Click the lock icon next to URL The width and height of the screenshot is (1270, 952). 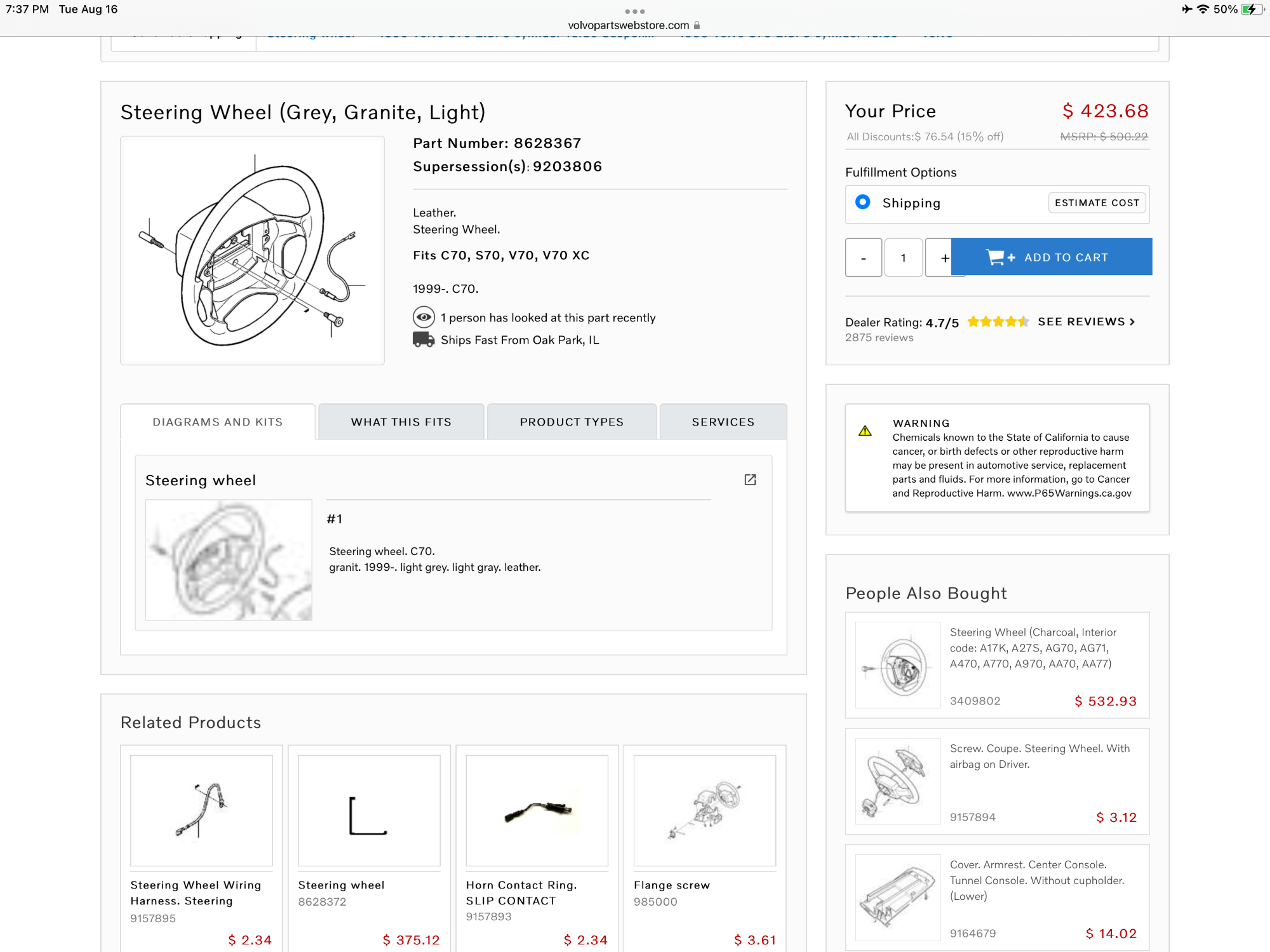pos(697,25)
